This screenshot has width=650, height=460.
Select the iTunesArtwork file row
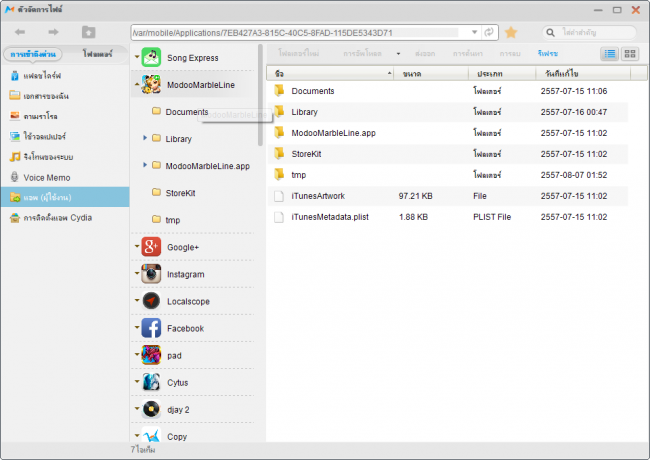[448, 196]
